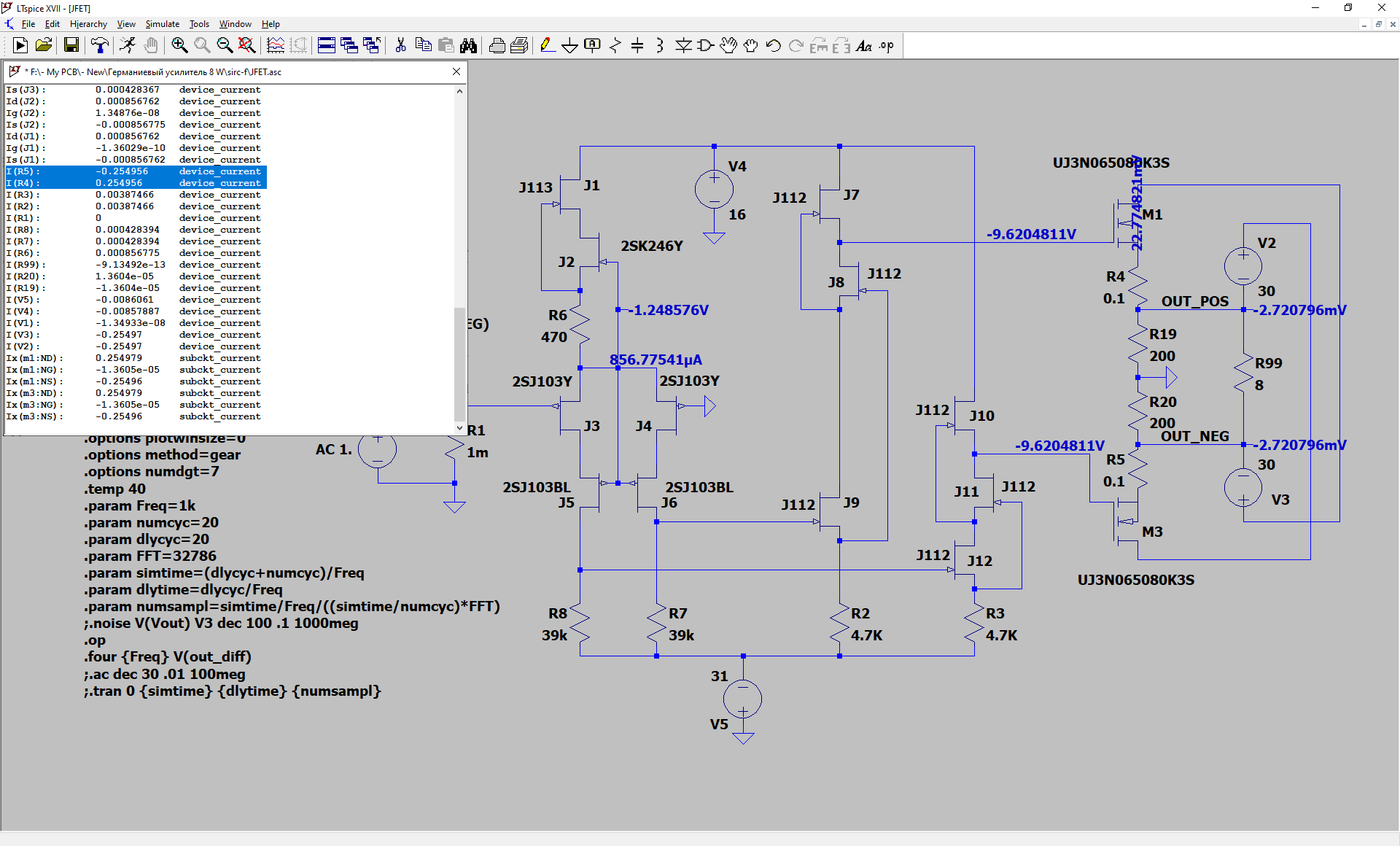Open the Simulate menu
The width and height of the screenshot is (1400, 846).
coord(162,24)
